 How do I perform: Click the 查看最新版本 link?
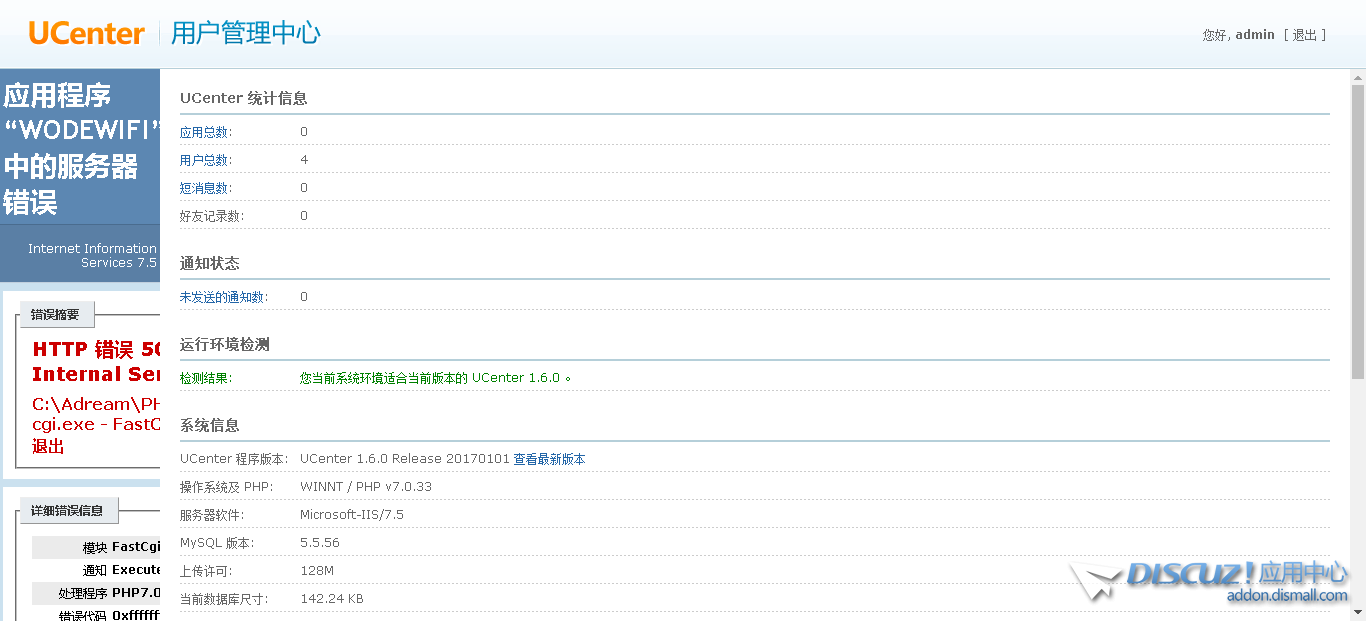pos(549,459)
